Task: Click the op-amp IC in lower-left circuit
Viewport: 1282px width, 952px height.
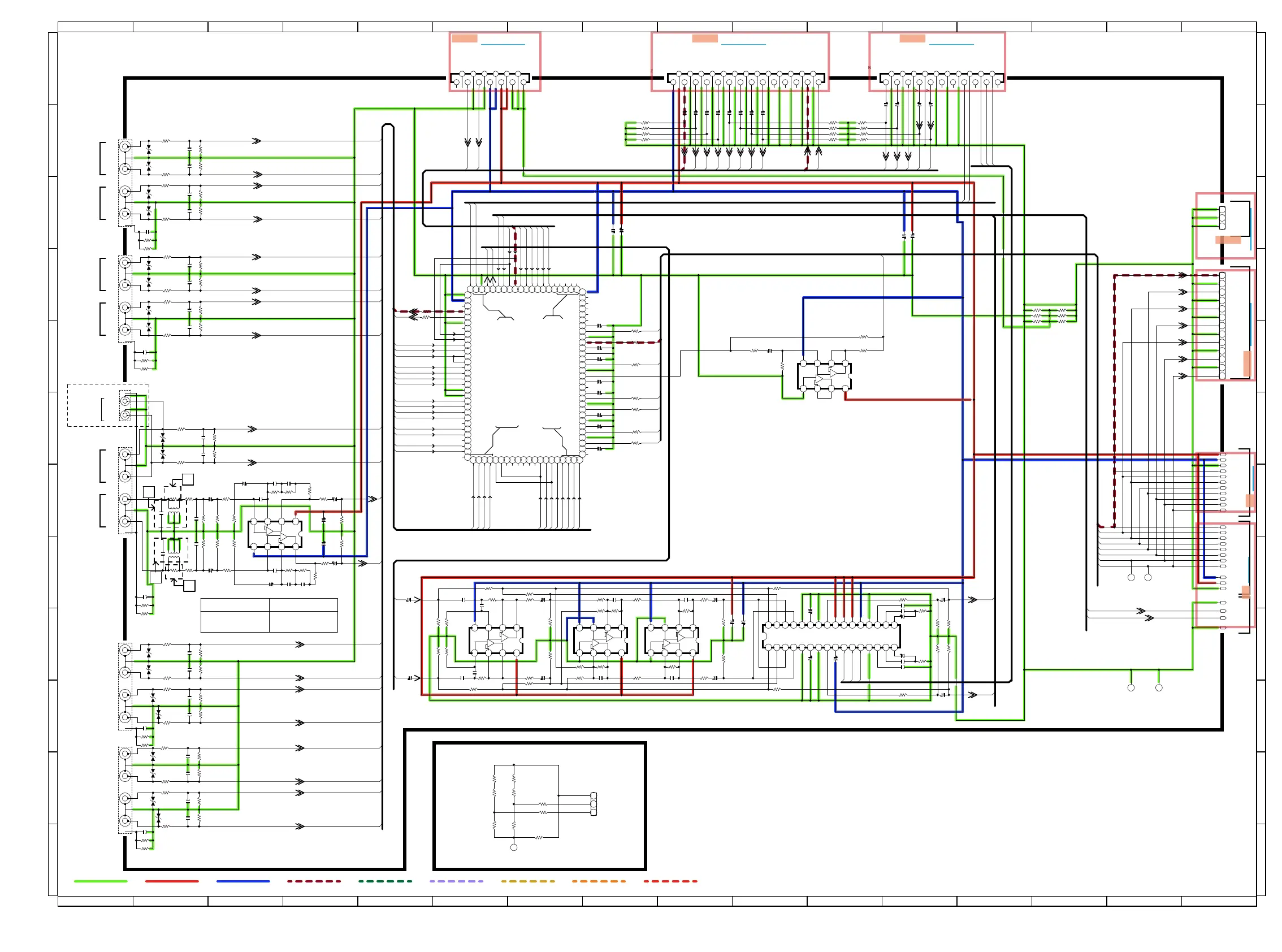Action: 275,534
